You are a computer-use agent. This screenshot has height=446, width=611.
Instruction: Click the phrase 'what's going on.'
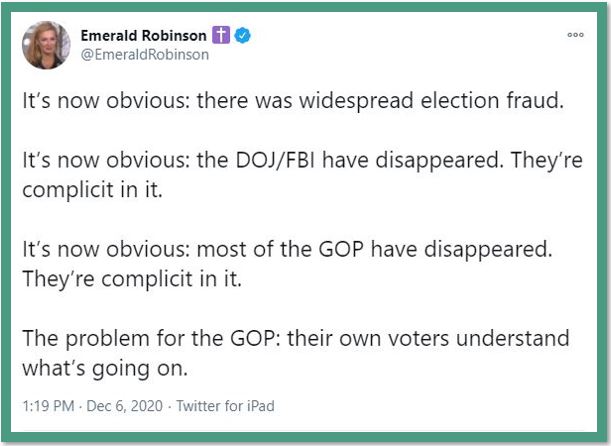pos(105,368)
